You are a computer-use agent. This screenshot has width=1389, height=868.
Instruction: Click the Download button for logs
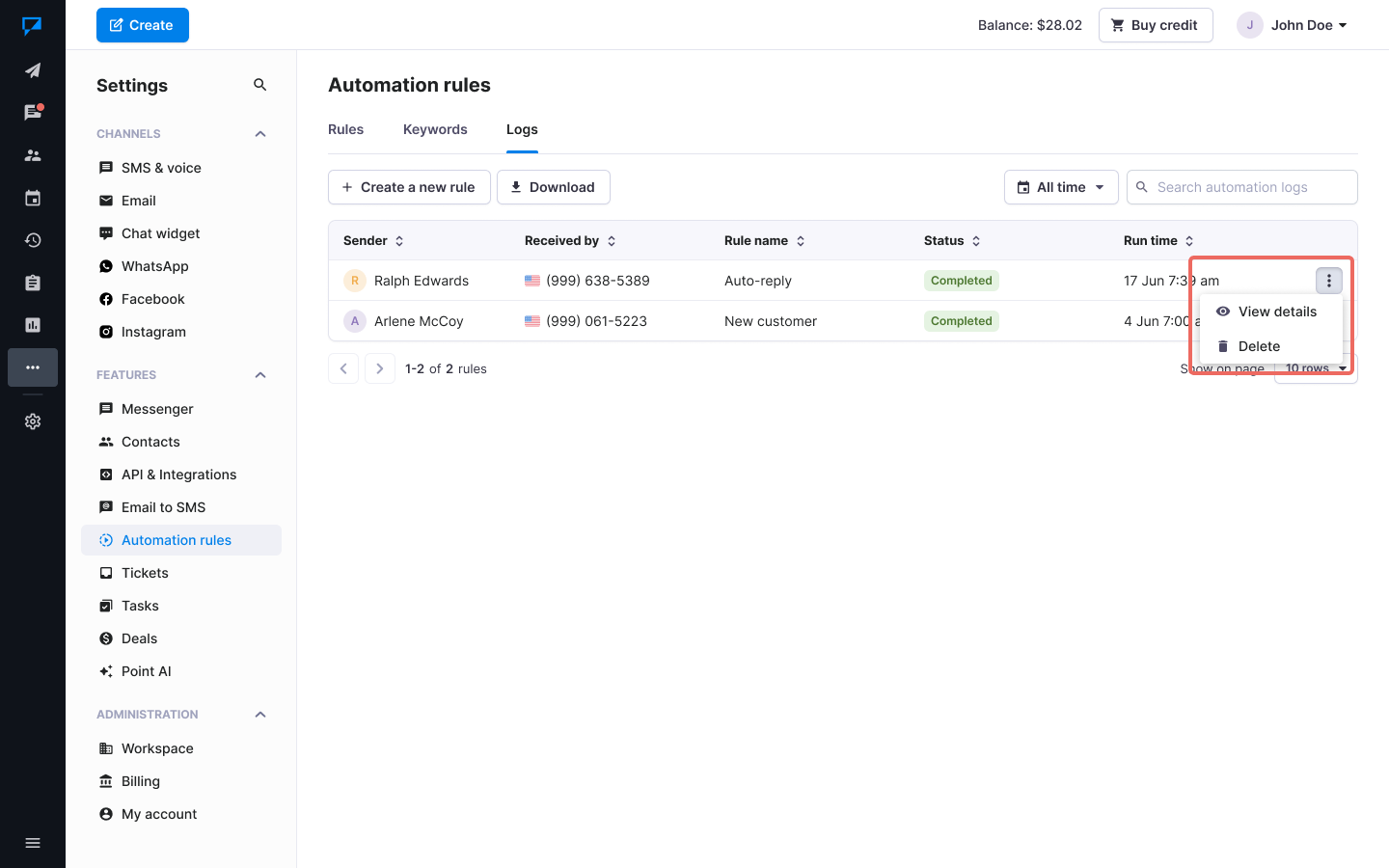click(554, 187)
